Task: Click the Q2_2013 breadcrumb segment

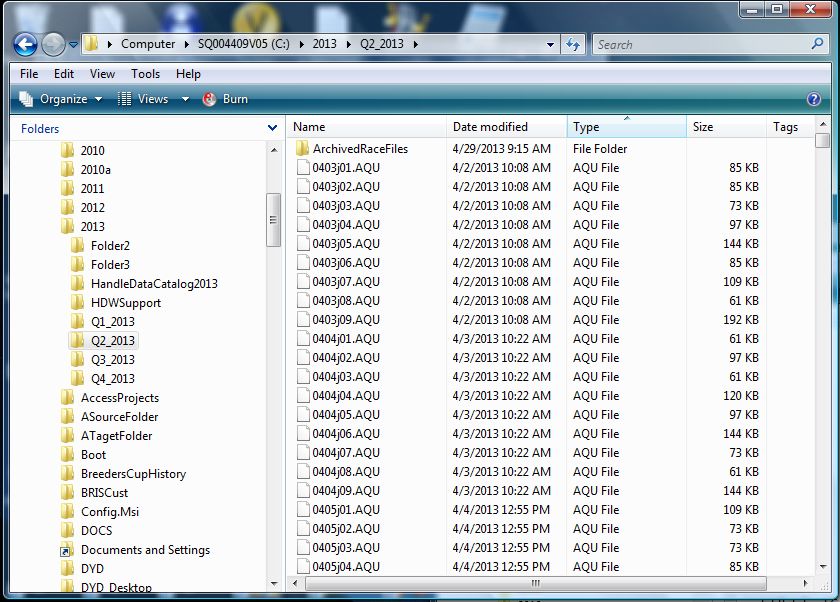Action: pos(381,44)
